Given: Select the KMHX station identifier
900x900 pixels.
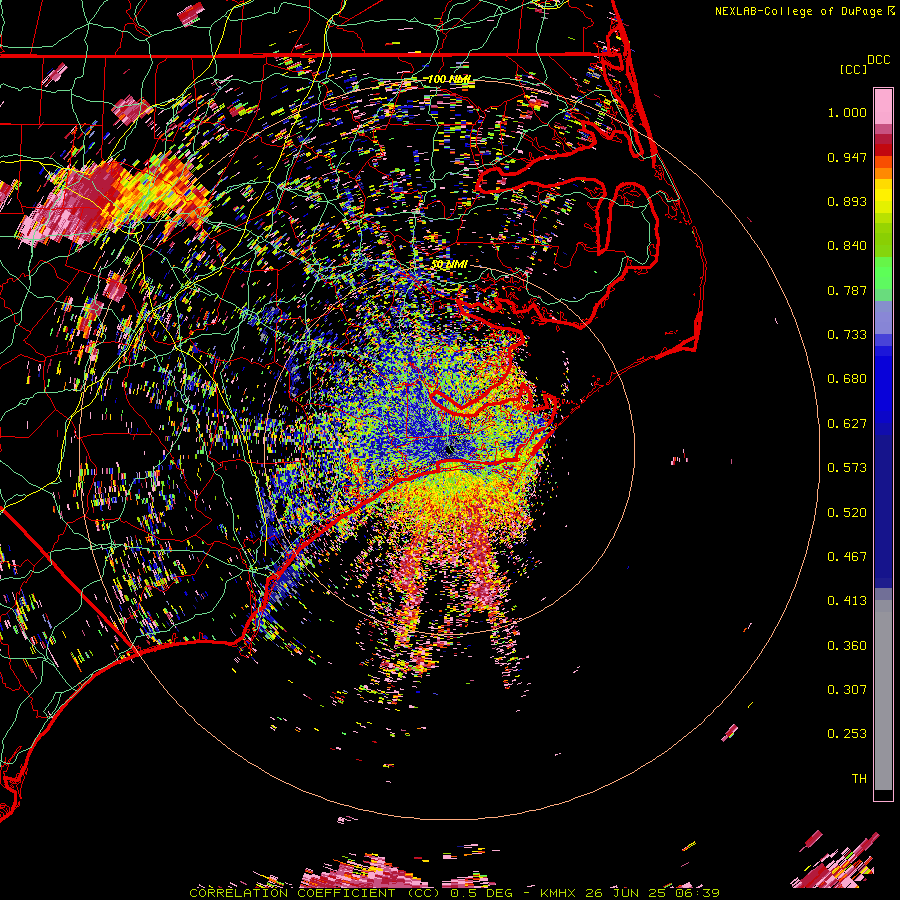Looking at the screenshot, I should point(560,893).
